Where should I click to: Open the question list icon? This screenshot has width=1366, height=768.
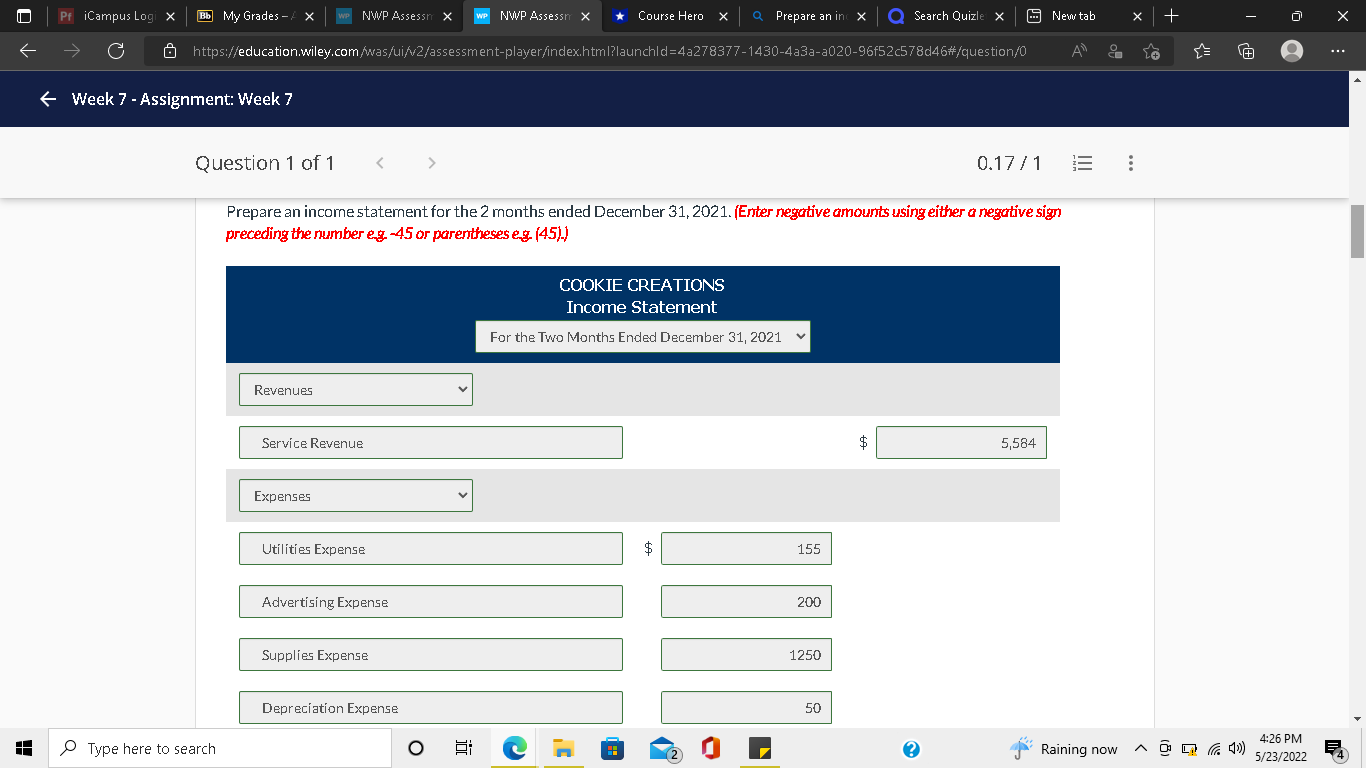1082,163
